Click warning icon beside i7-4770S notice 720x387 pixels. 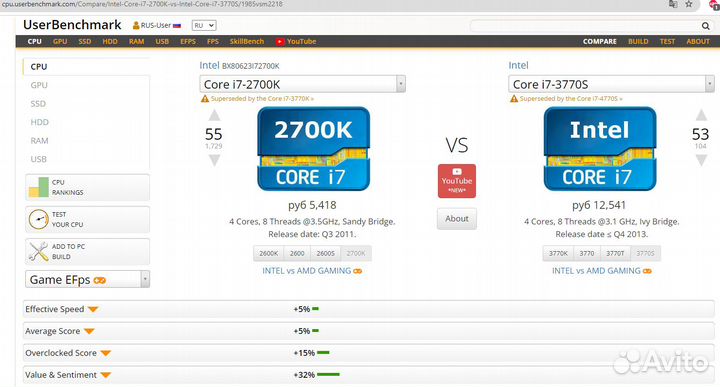click(514, 99)
